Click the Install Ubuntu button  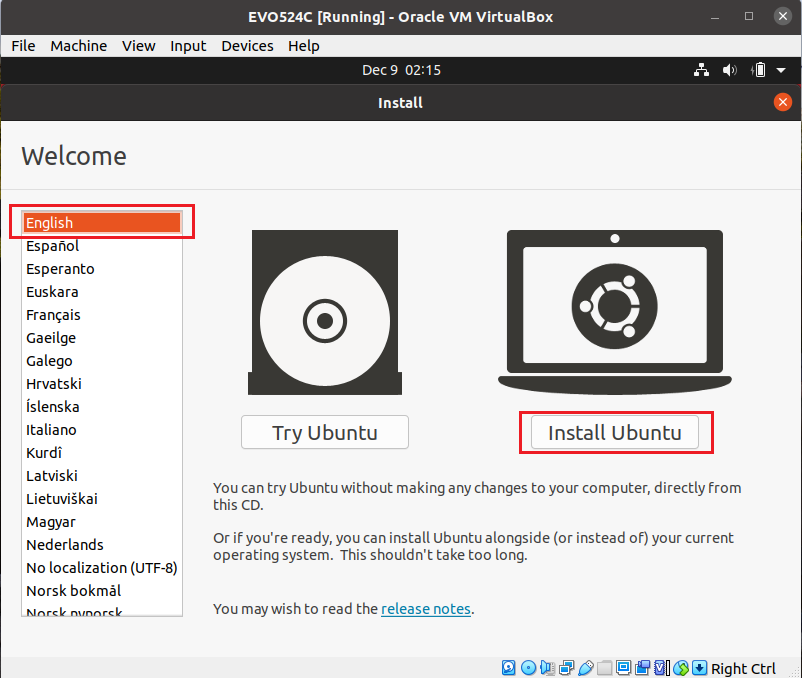(x=615, y=433)
